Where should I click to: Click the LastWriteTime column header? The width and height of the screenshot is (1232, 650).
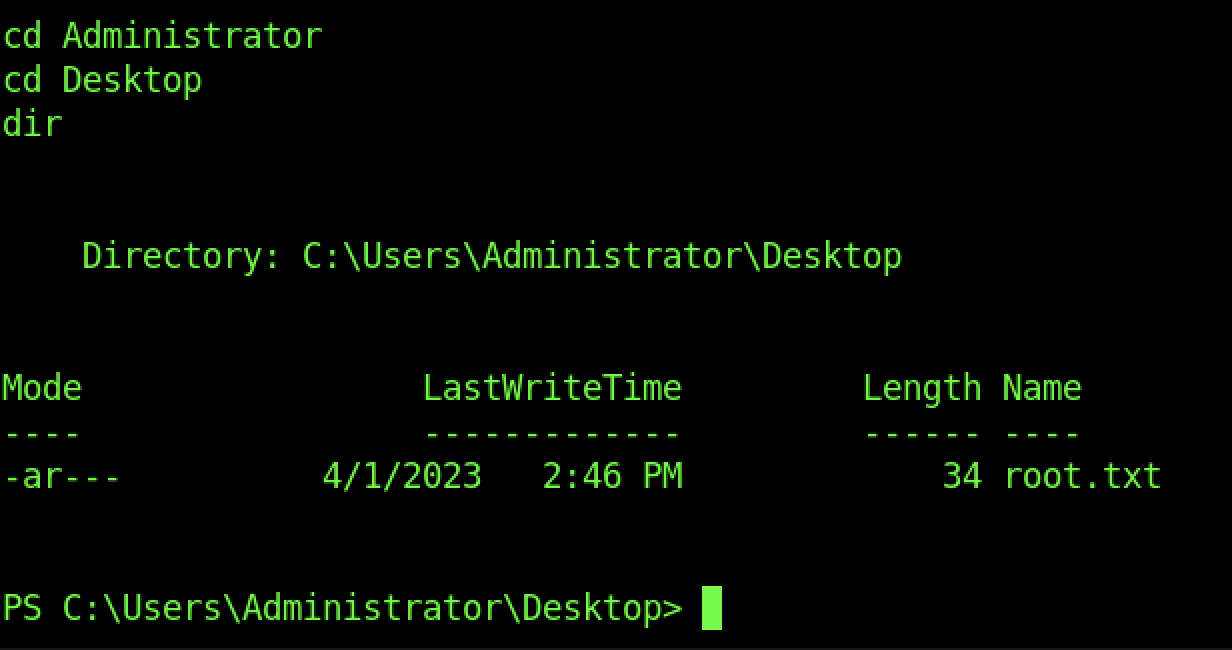(552, 388)
